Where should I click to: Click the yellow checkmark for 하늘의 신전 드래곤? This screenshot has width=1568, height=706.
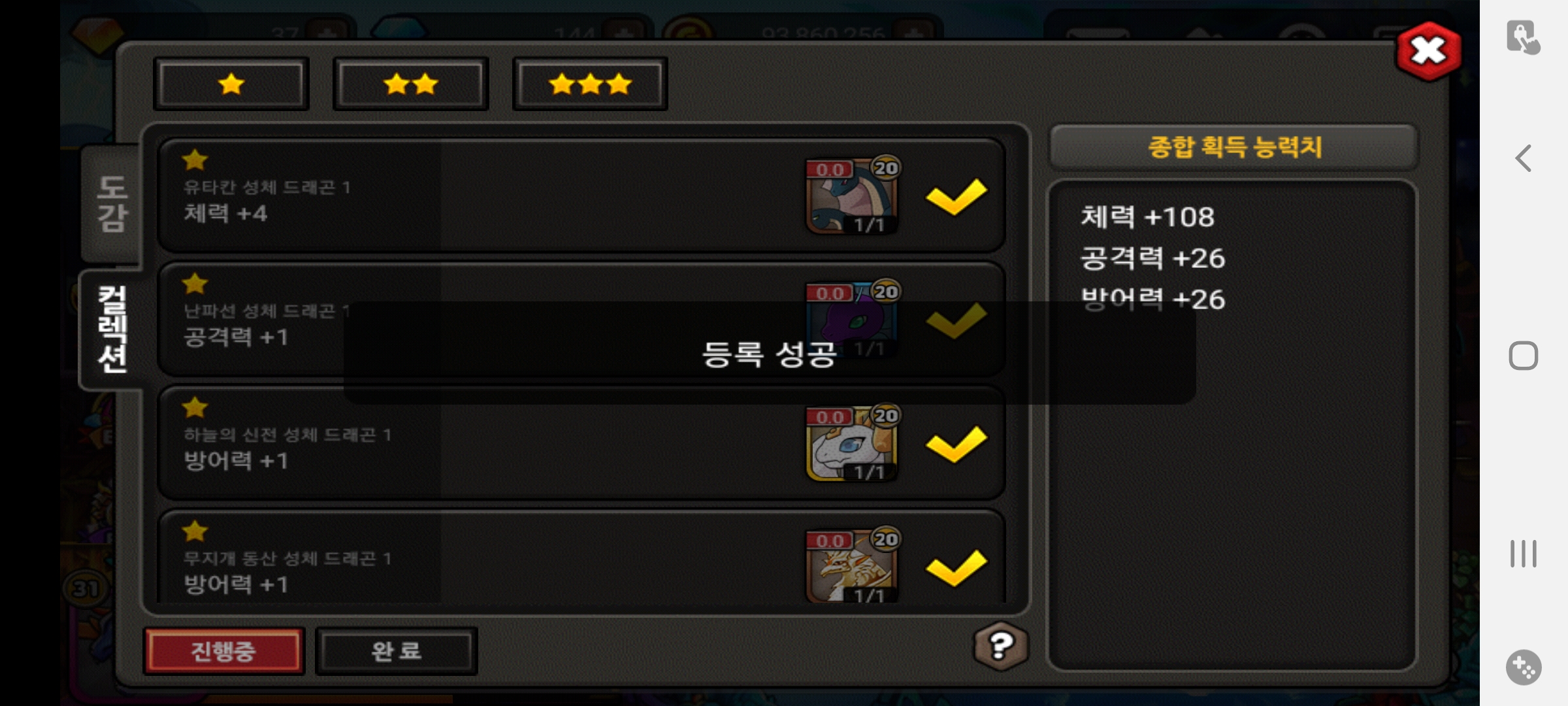pyautogui.click(x=956, y=444)
